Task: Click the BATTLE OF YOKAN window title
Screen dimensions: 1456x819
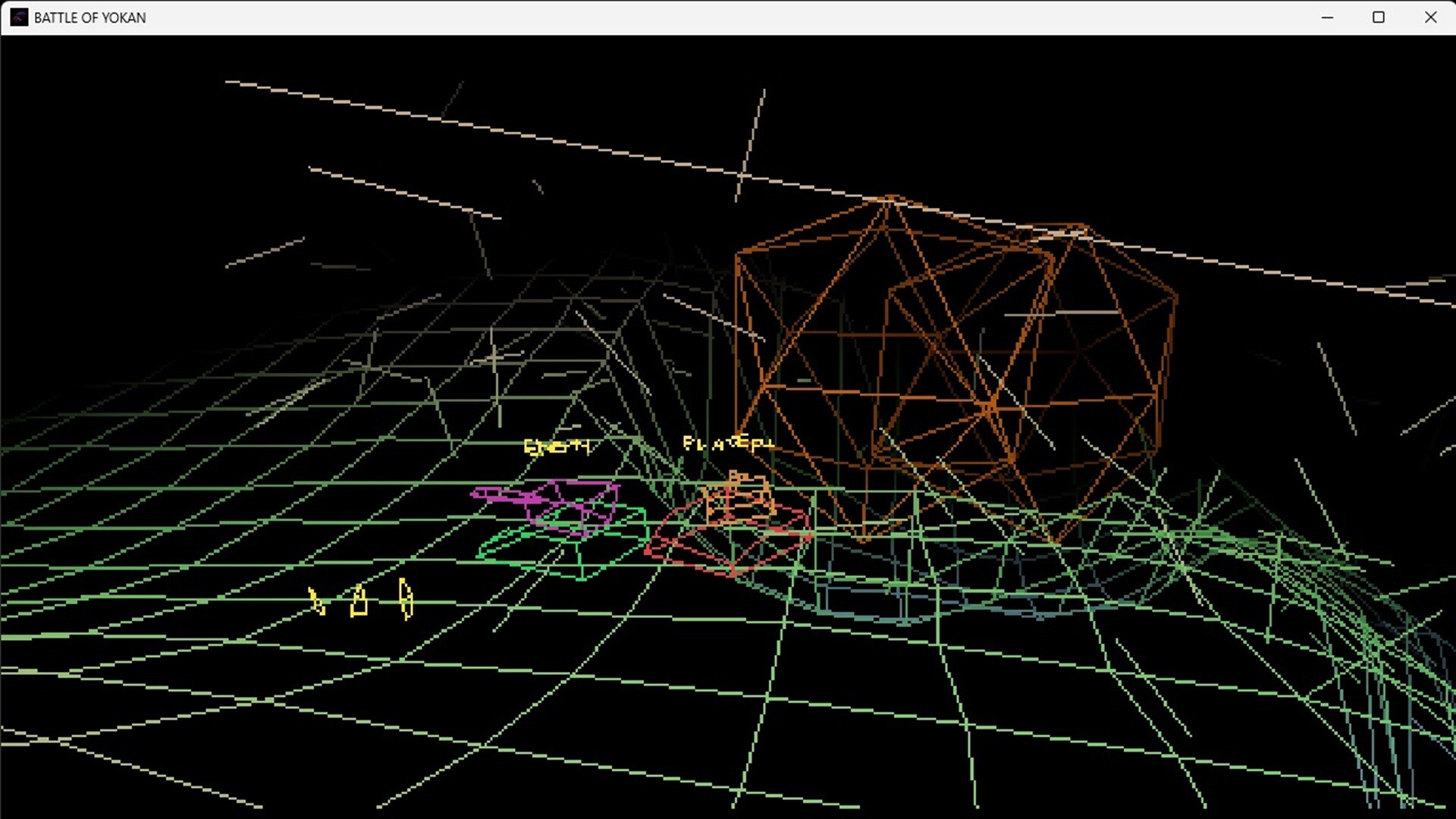Action: pos(89,17)
